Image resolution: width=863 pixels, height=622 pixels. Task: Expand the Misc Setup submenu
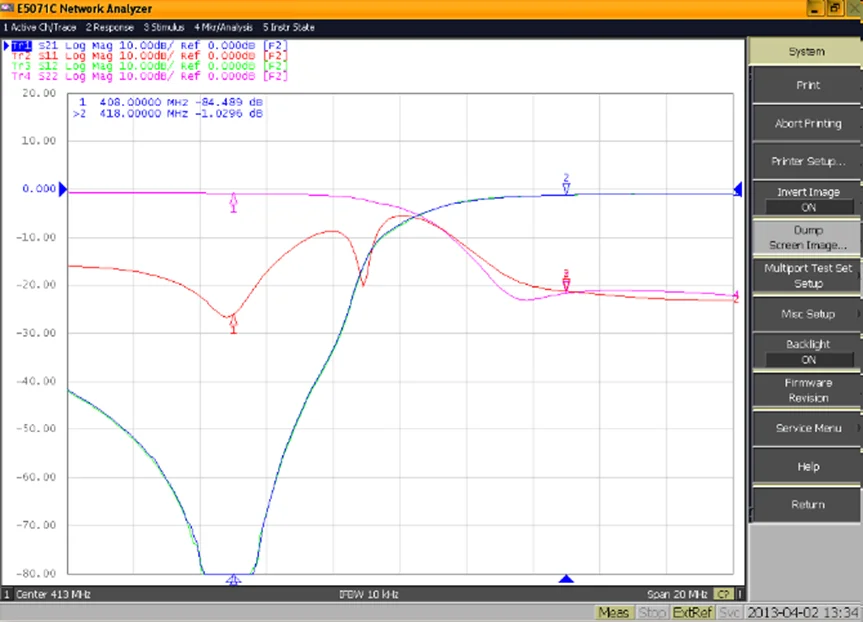[x=808, y=314]
